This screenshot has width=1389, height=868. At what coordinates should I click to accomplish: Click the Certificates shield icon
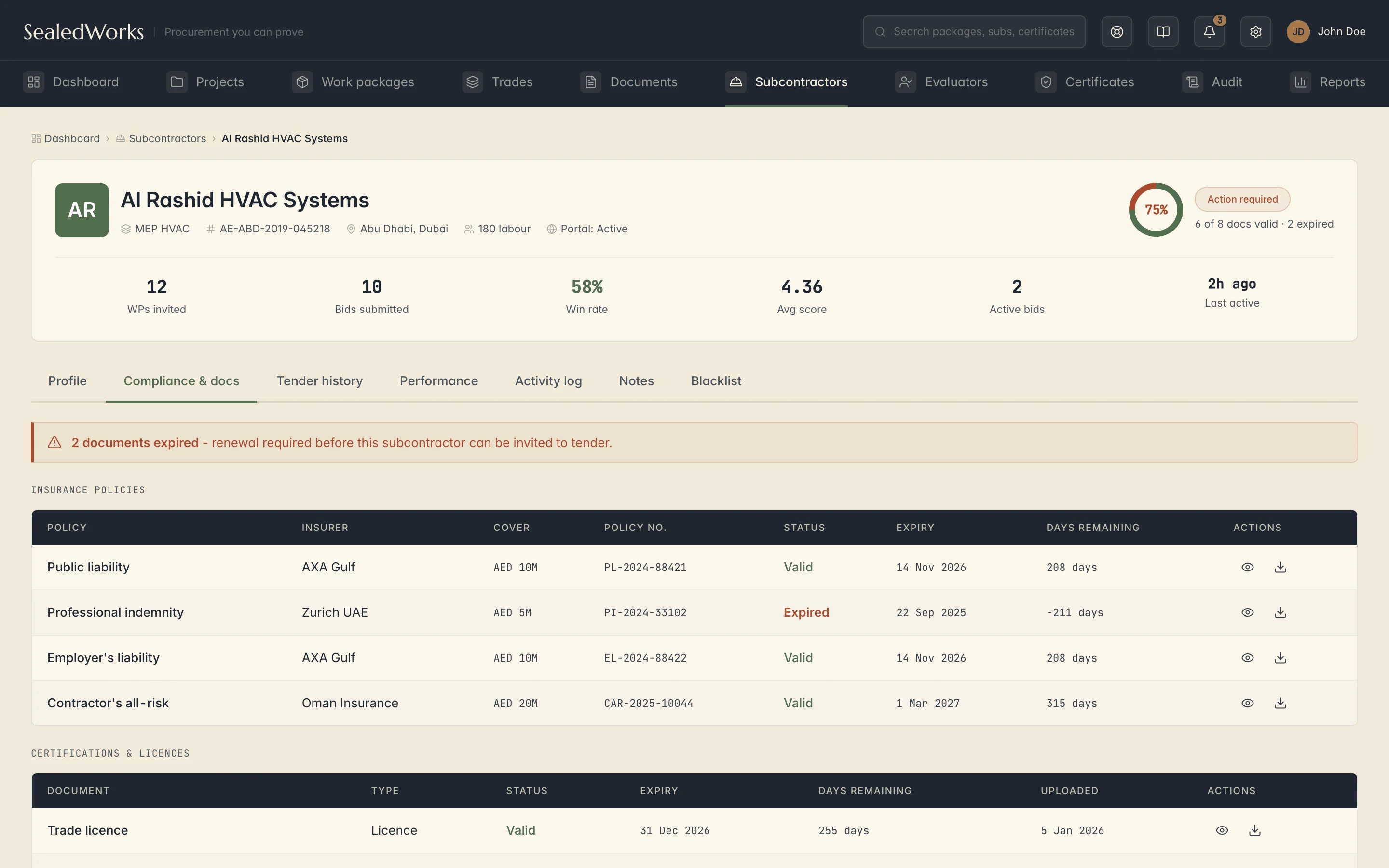[x=1046, y=82]
